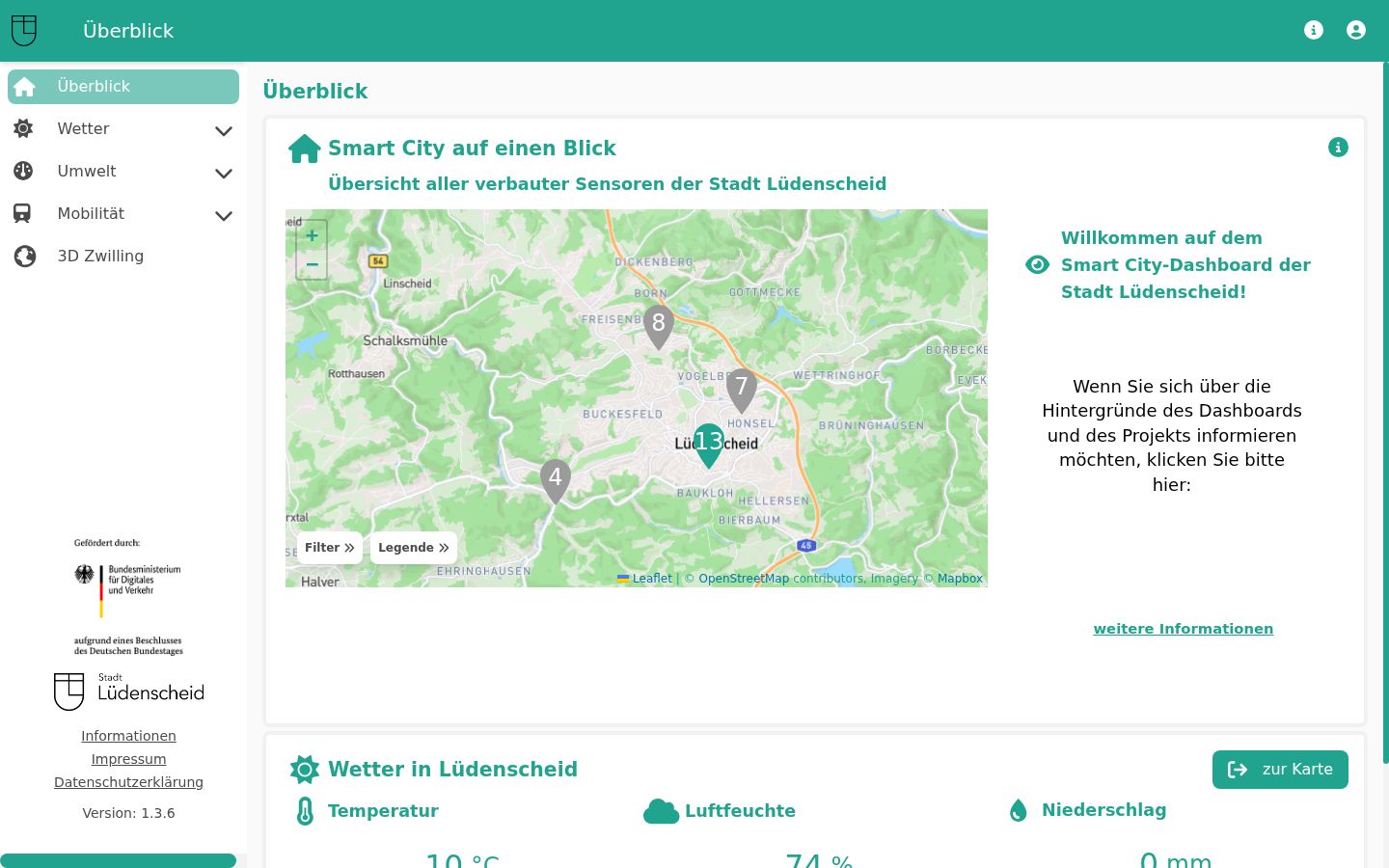Click the cloud icon beside Luftfeuchte
This screenshot has width=1389, height=868.
tap(662, 811)
